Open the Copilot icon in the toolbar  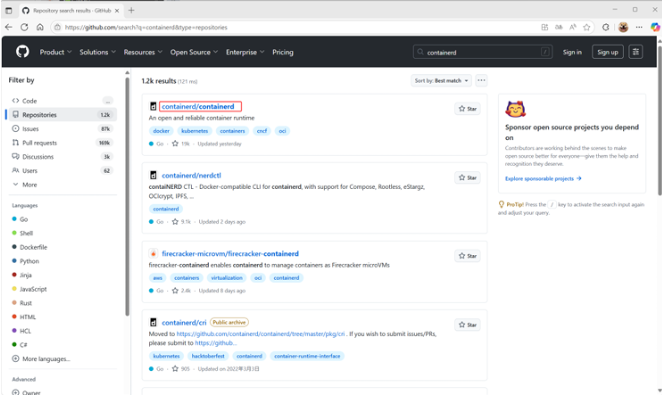[654, 27]
